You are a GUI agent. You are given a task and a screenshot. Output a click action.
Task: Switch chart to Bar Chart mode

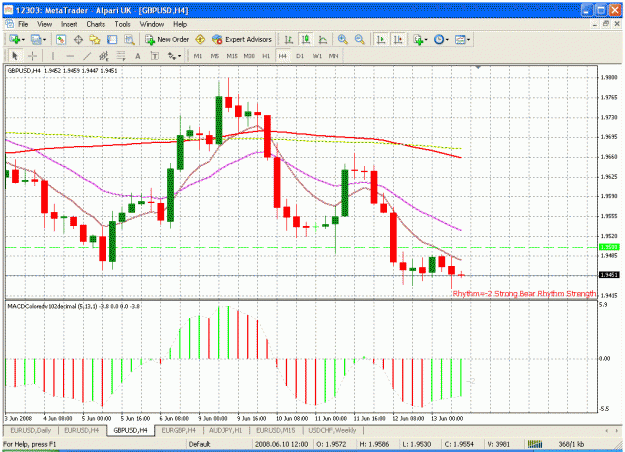click(289, 39)
